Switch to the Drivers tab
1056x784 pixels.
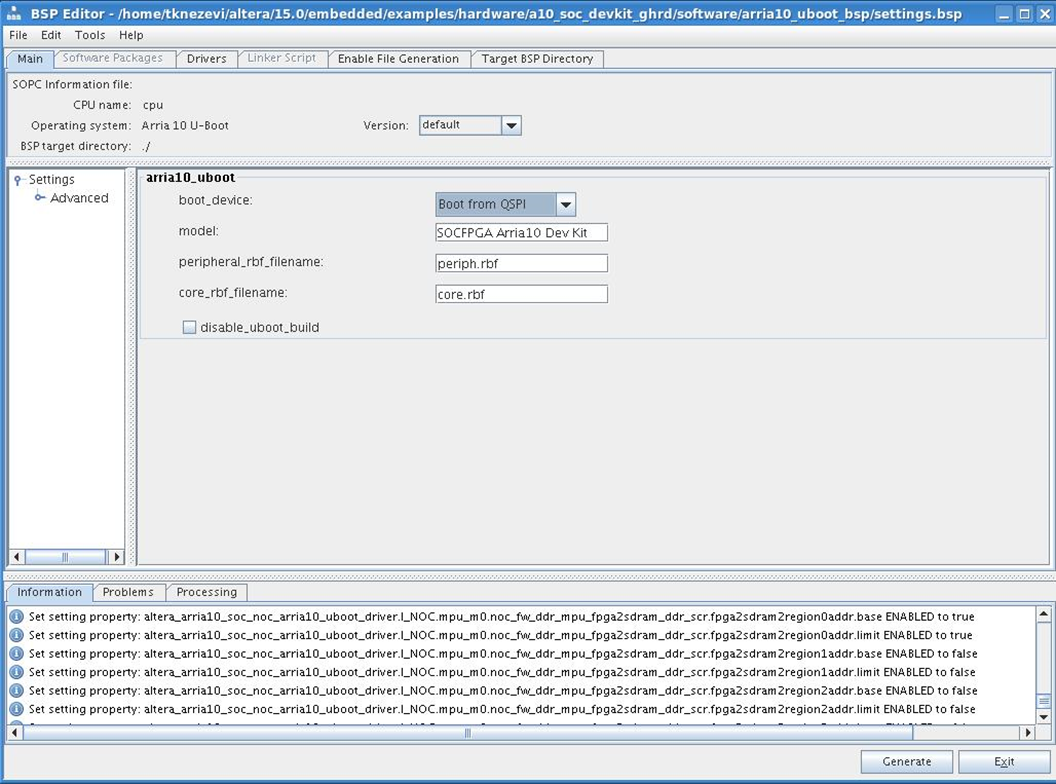click(x=206, y=59)
